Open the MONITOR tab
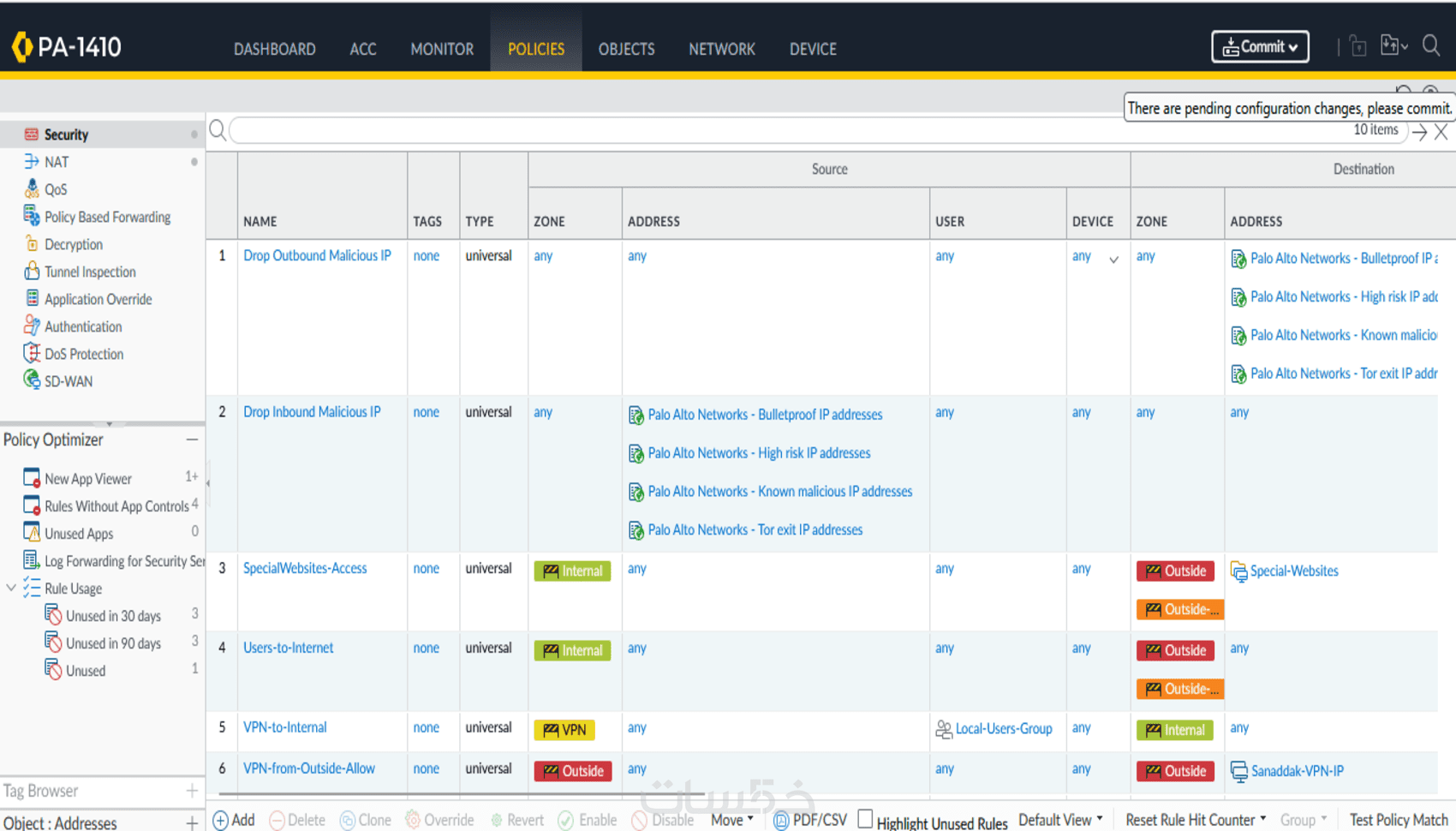The height and width of the screenshot is (831, 1456). 442,49
